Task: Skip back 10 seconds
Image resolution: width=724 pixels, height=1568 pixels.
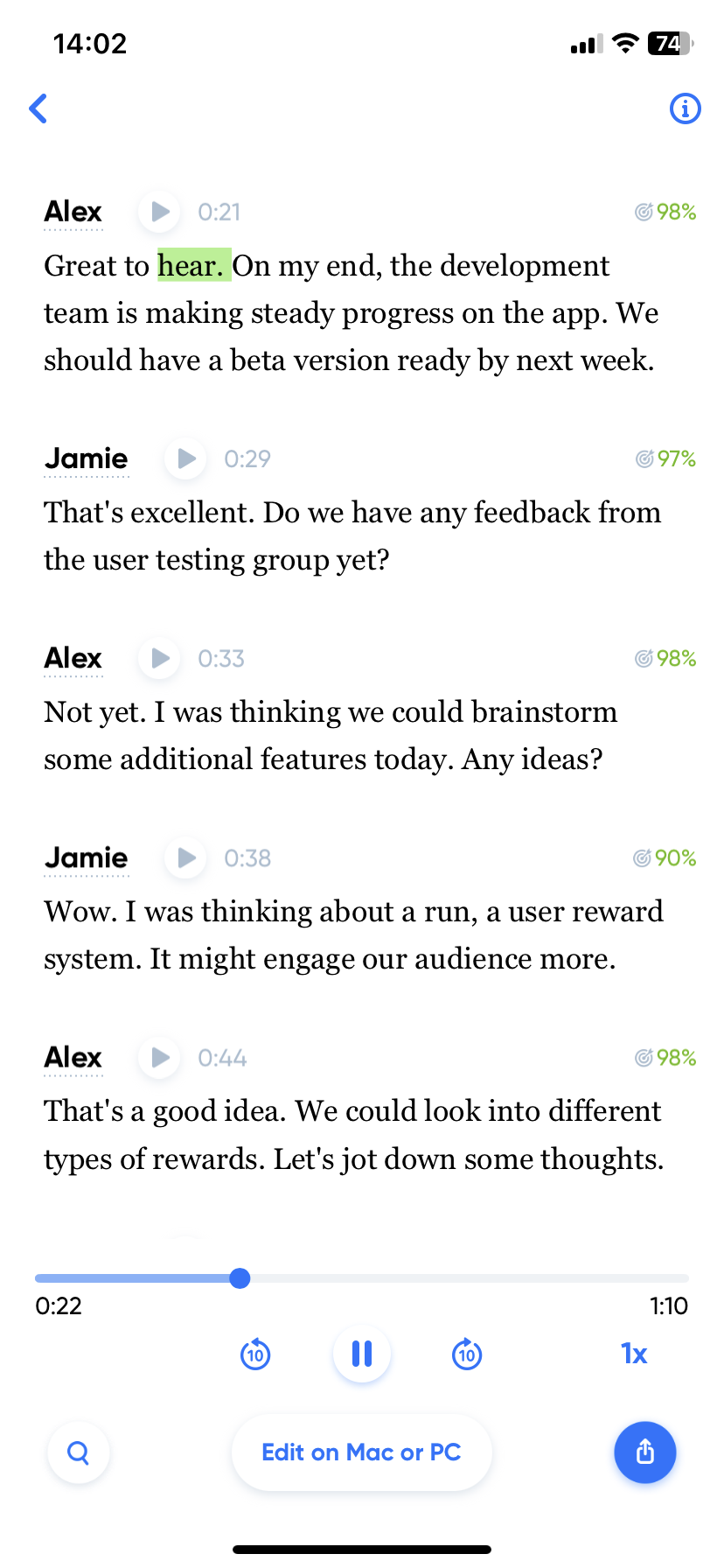Action: point(254,1354)
